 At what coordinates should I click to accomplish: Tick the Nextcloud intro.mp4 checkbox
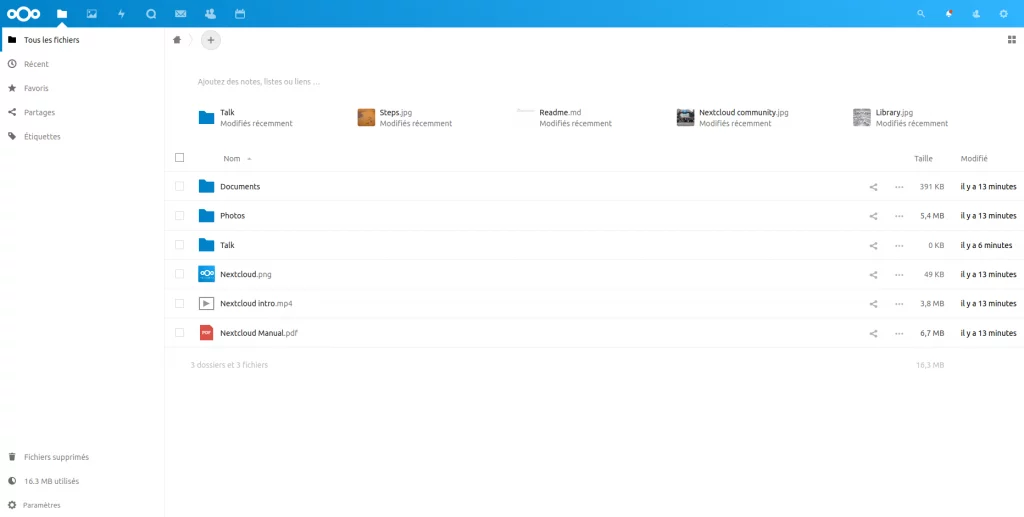pyautogui.click(x=180, y=304)
